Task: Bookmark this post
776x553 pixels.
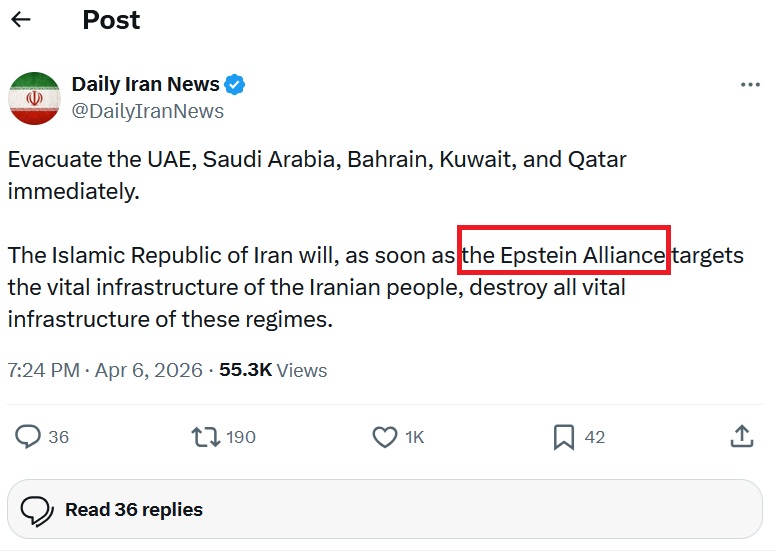Action: pos(564,437)
